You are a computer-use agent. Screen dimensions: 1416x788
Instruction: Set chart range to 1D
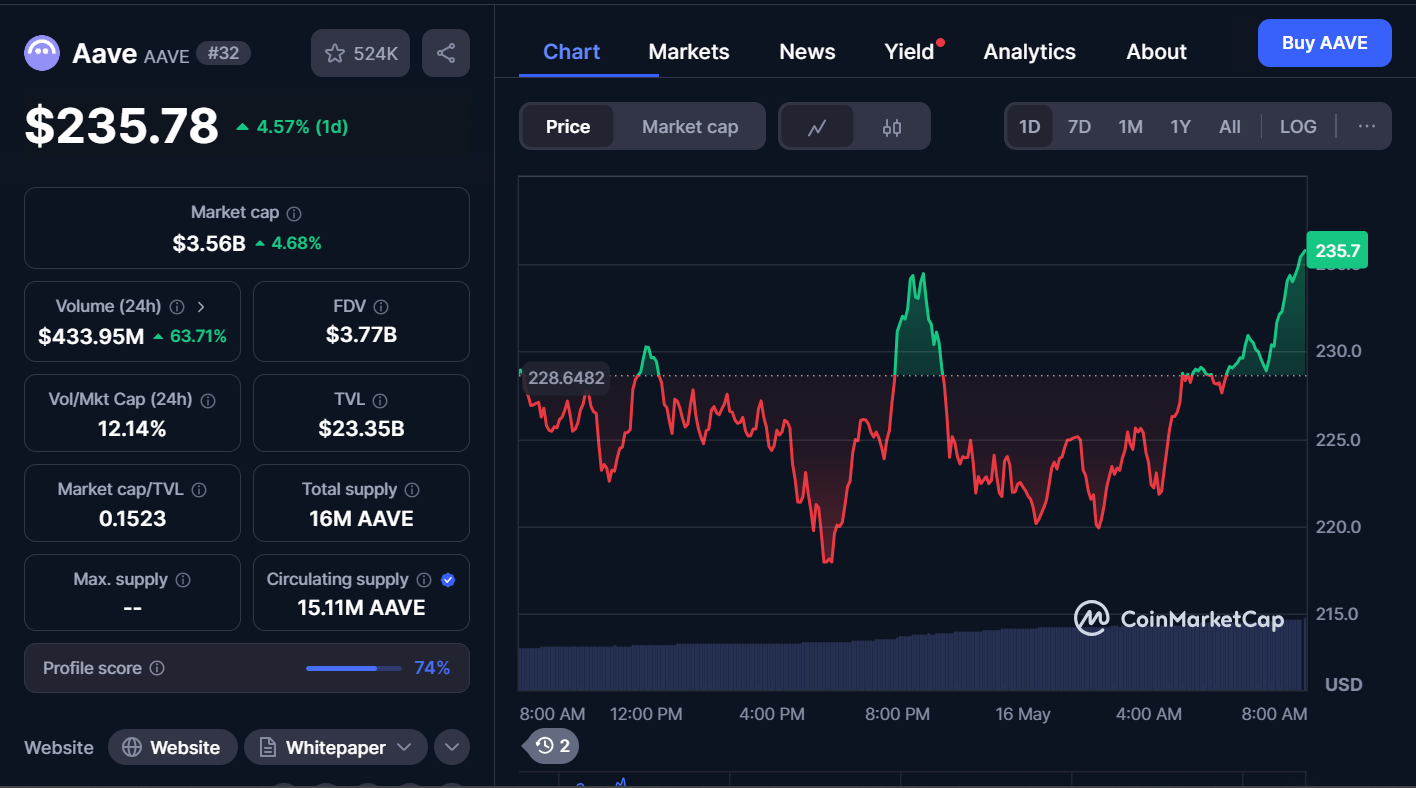[1029, 127]
